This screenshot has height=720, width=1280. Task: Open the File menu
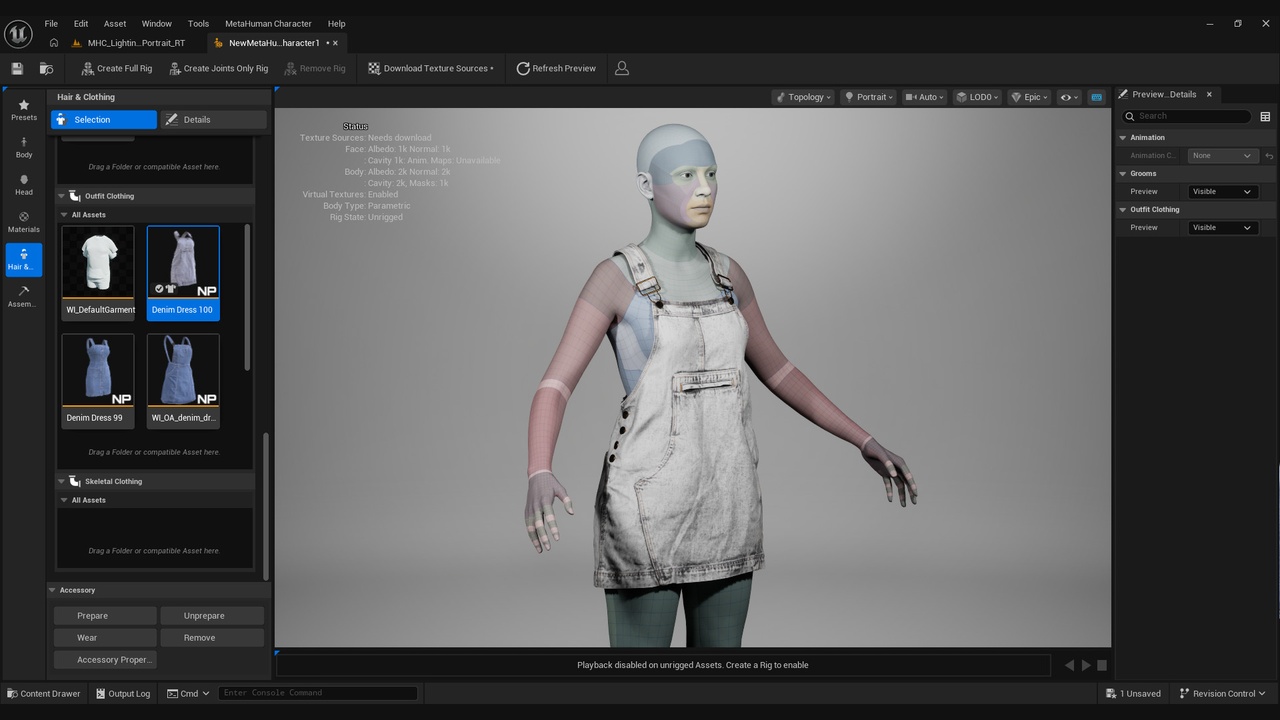[x=51, y=23]
